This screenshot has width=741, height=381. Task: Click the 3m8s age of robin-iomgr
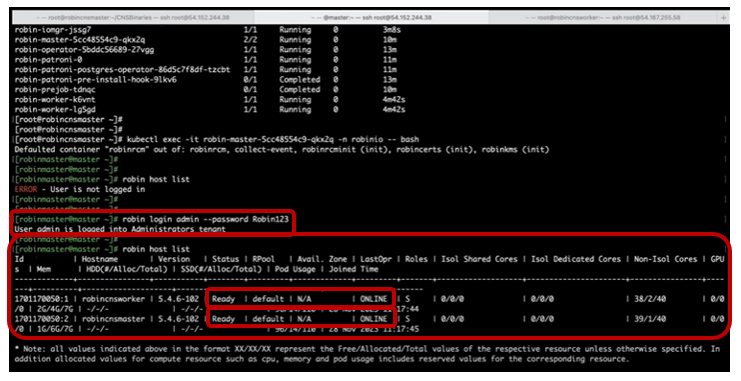click(392, 30)
